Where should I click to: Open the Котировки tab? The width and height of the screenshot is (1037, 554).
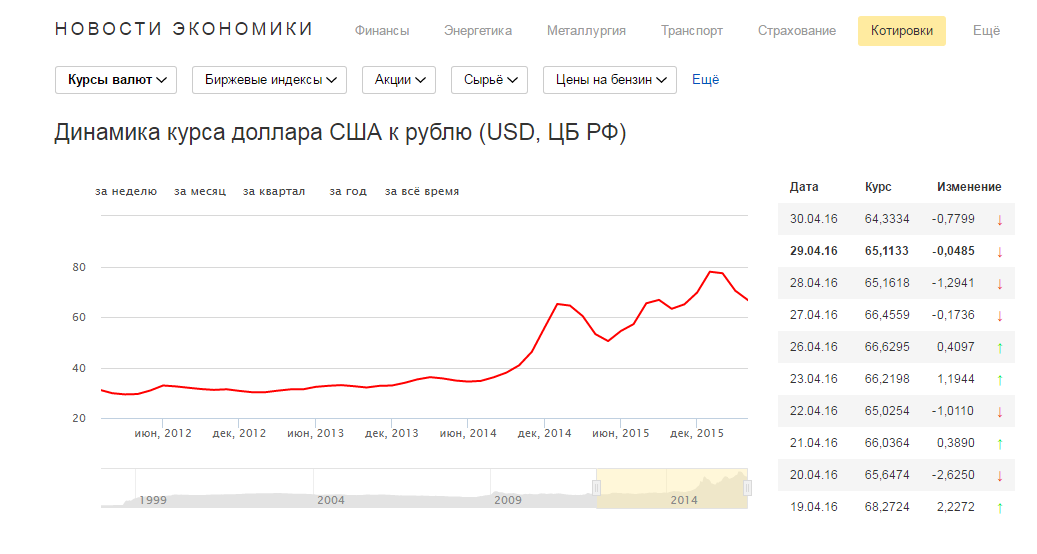[902, 31]
